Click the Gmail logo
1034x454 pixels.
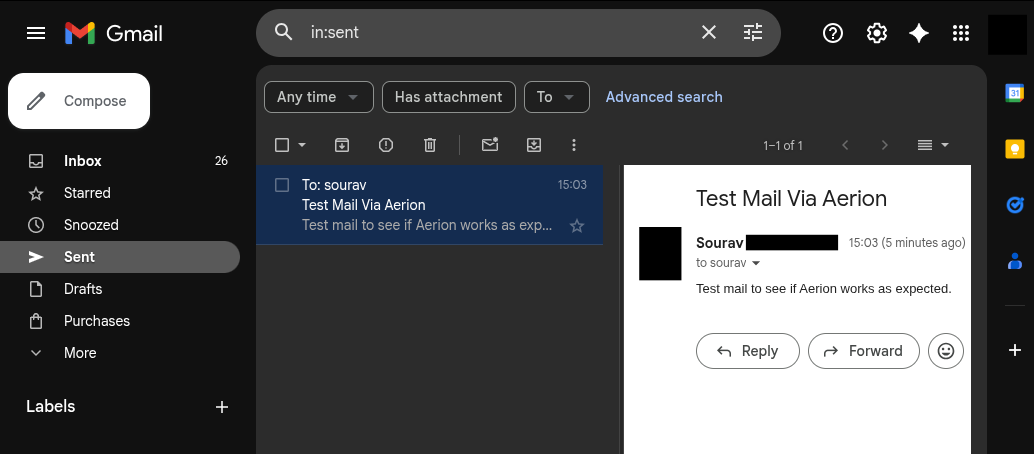coord(113,33)
